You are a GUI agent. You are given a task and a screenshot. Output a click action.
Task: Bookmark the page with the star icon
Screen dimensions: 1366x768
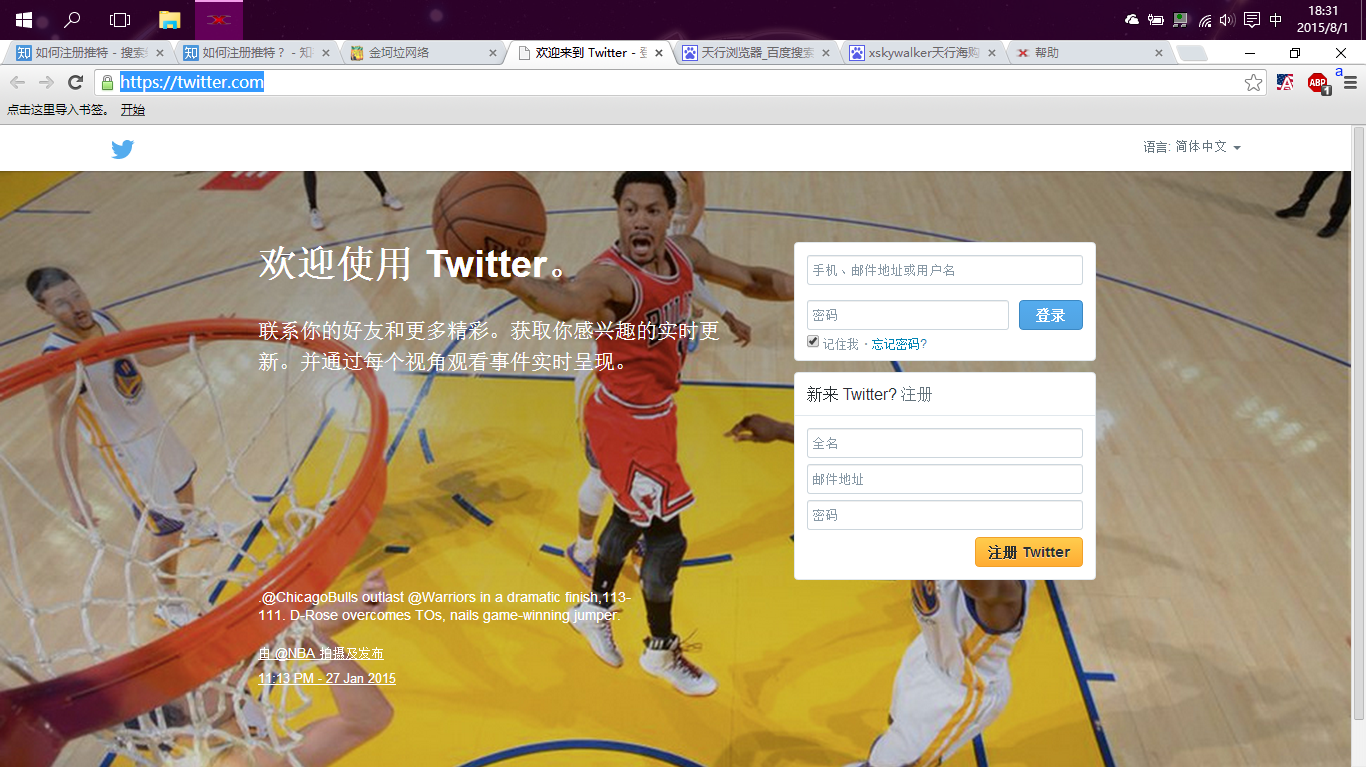(x=1253, y=82)
